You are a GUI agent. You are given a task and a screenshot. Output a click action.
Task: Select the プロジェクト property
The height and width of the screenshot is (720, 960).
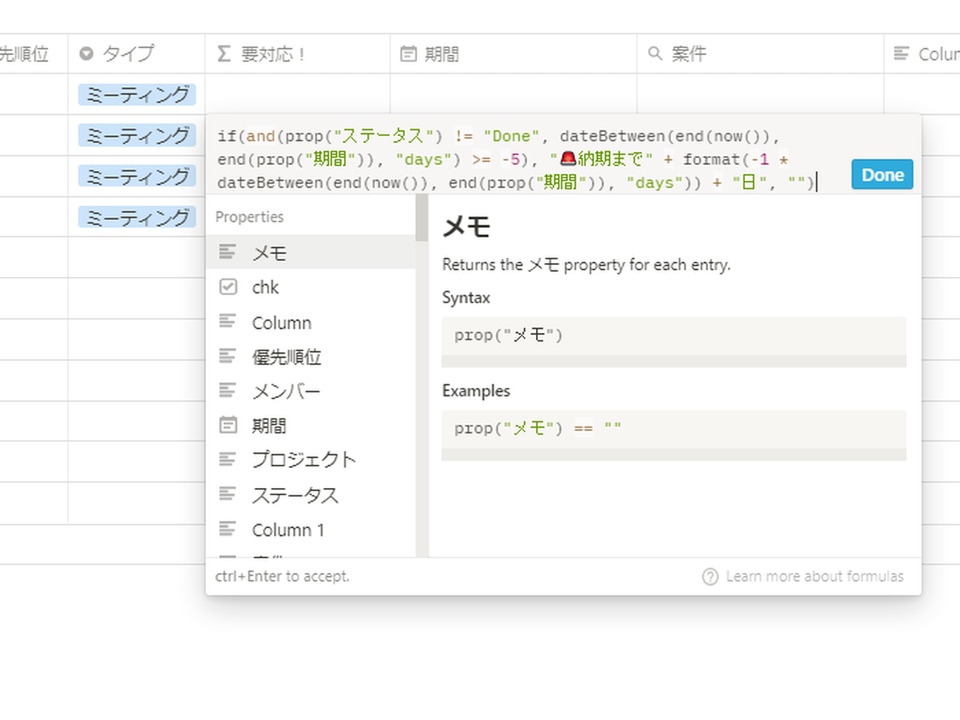(311, 459)
